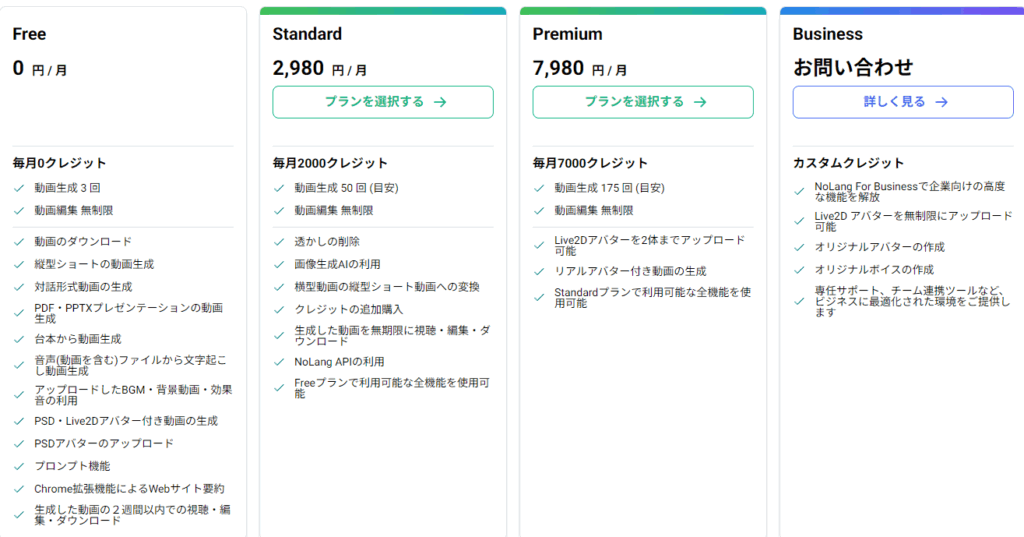The image size is (1024, 537).
Task: Click the checkmark beside 'NoLang APIの利用'
Action: point(279,362)
